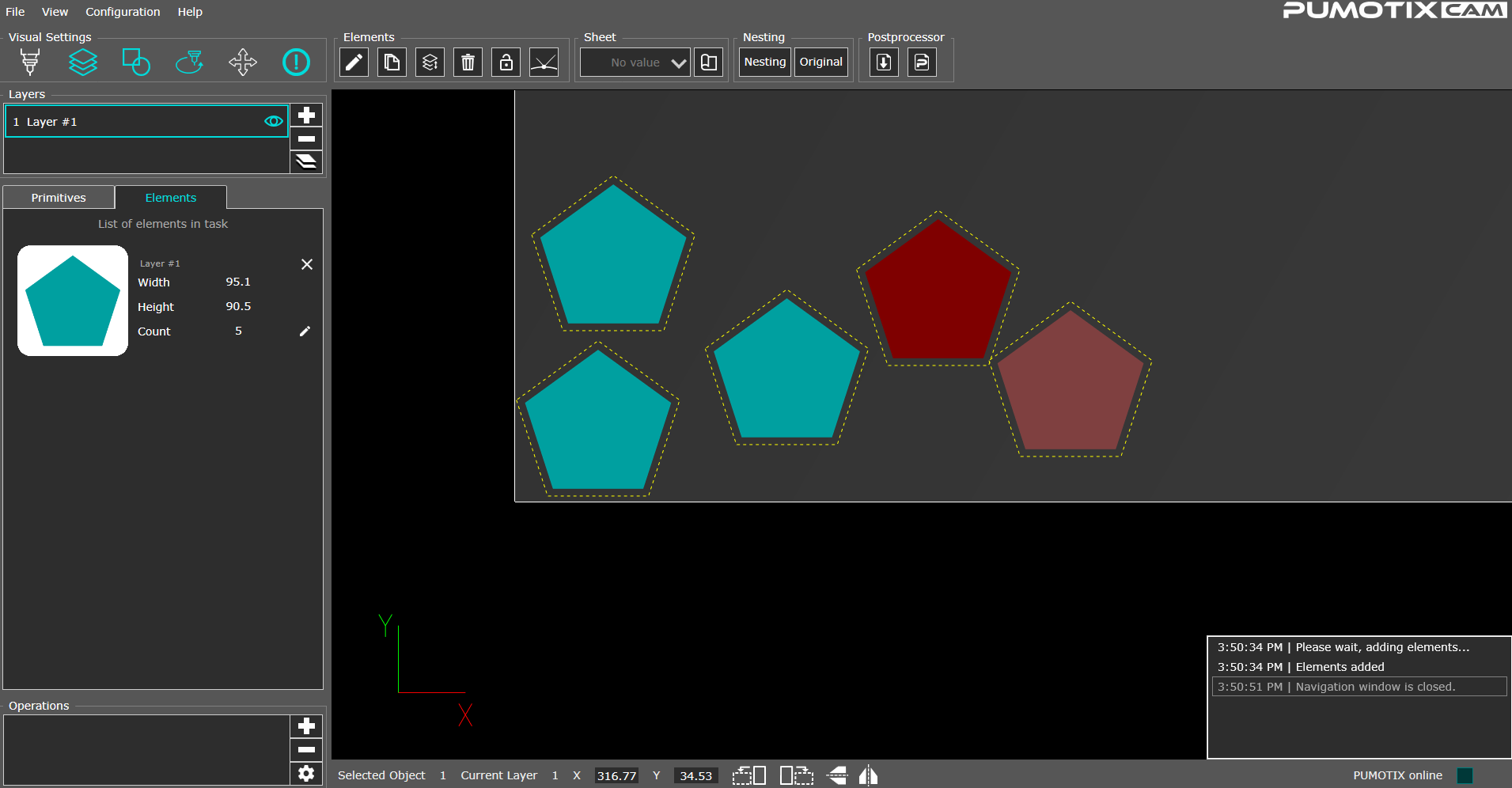1512x788 pixels.
Task: Click the curve tangent icon in Elements toolbar
Action: [544, 62]
